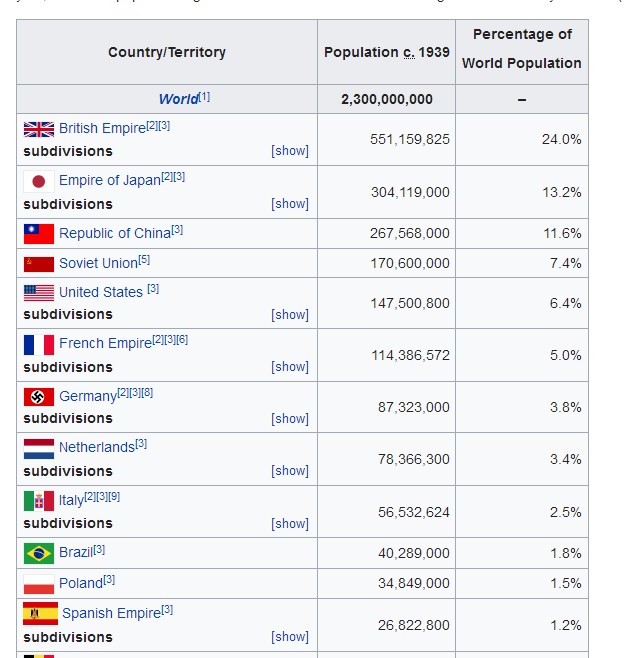Show the United States subdivisions
The image size is (641, 658).
coord(290,315)
